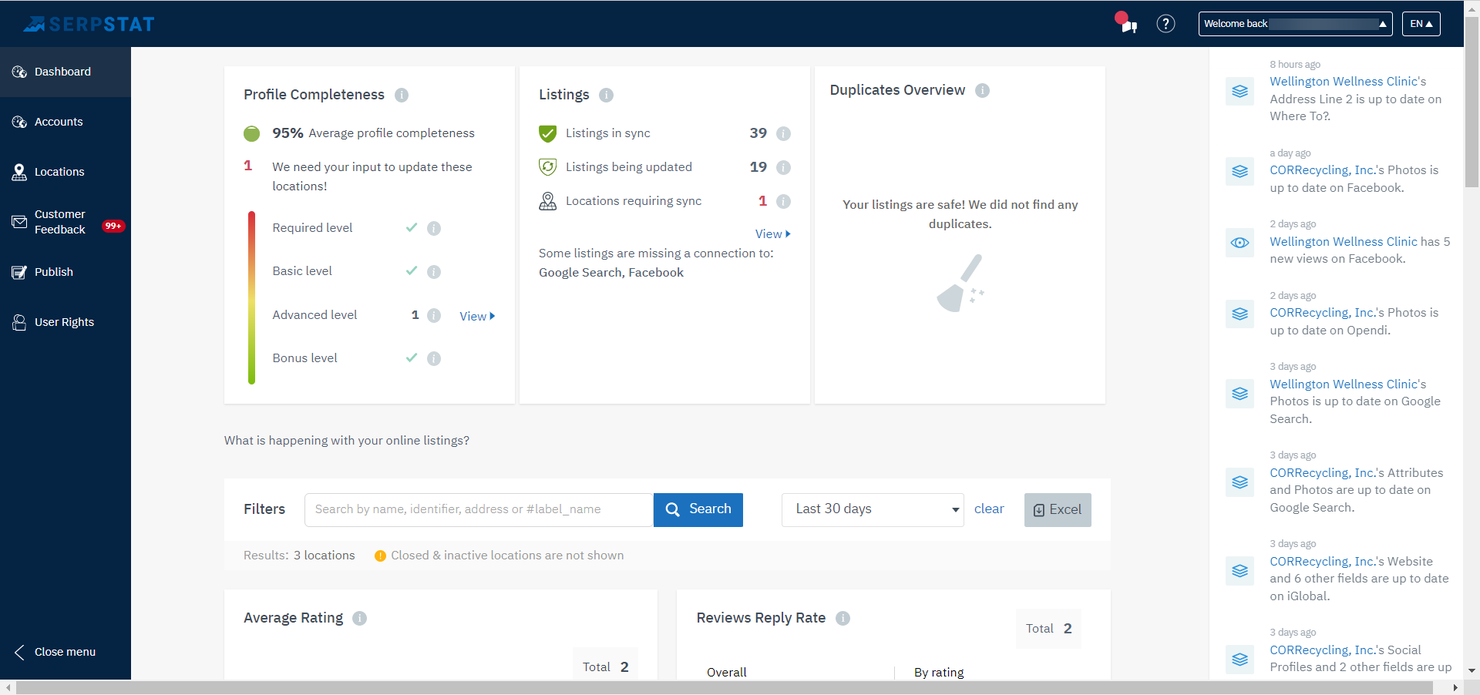The height and width of the screenshot is (695, 1480).
Task: Export results with the Excel button
Action: 1057,510
